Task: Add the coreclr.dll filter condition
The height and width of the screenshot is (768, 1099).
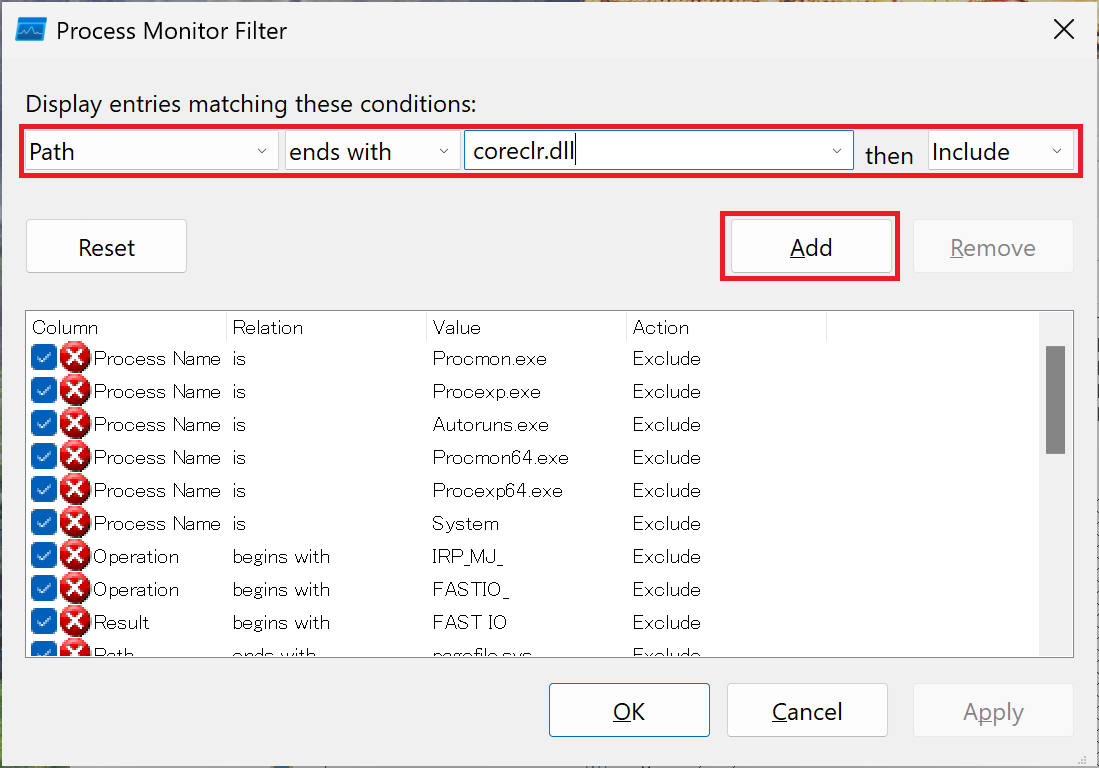Action: pyautogui.click(x=811, y=247)
